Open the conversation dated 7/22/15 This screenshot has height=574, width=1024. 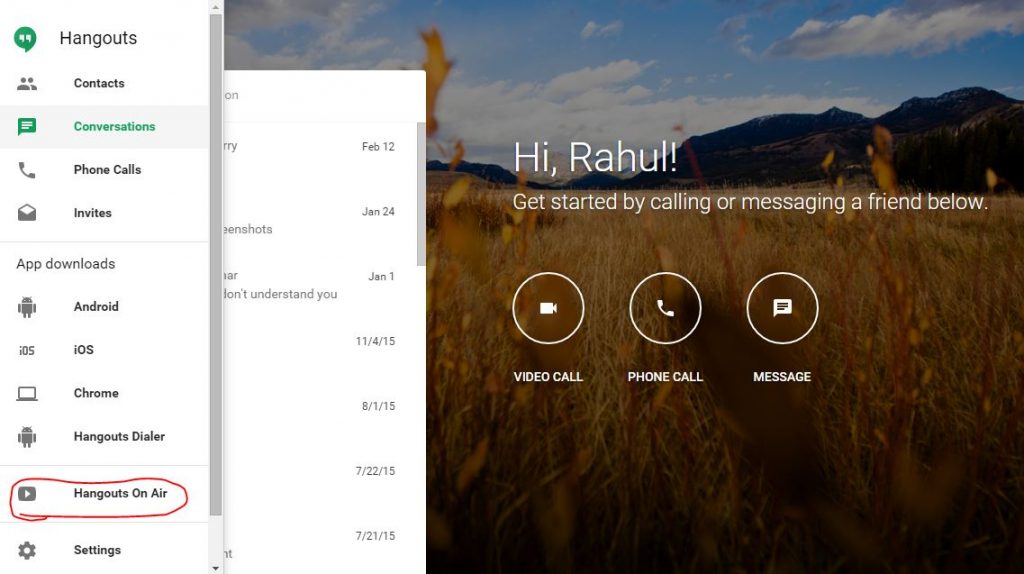[321, 479]
